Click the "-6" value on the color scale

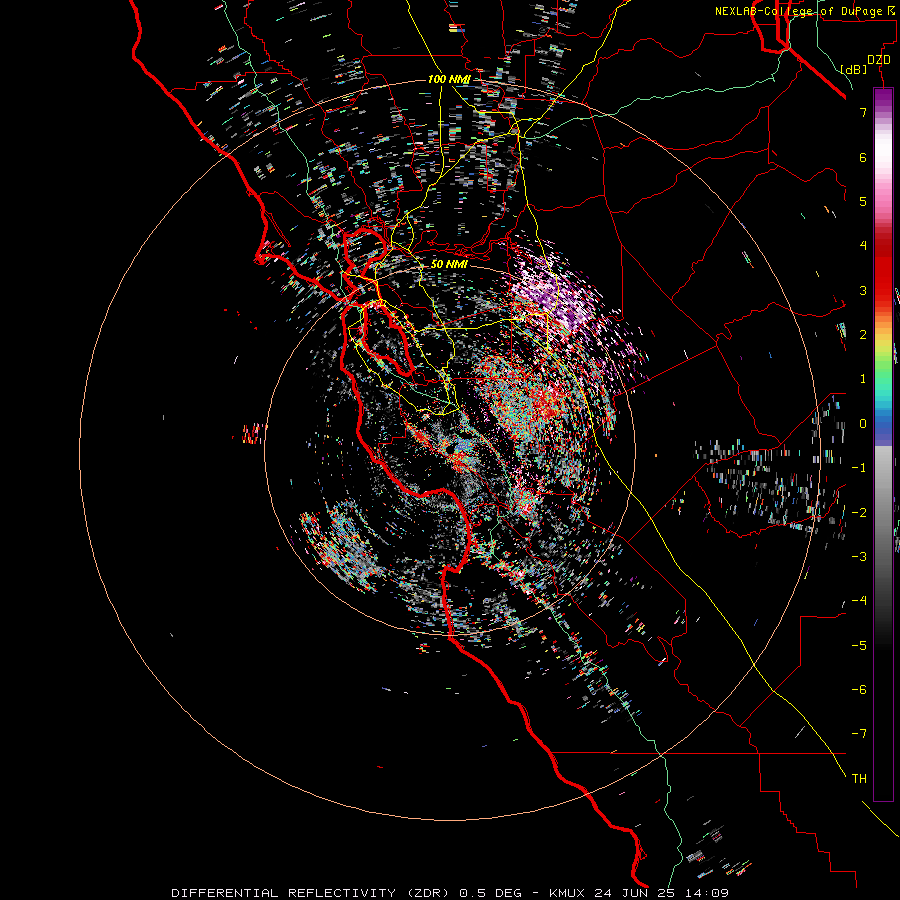[x=859, y=690]
